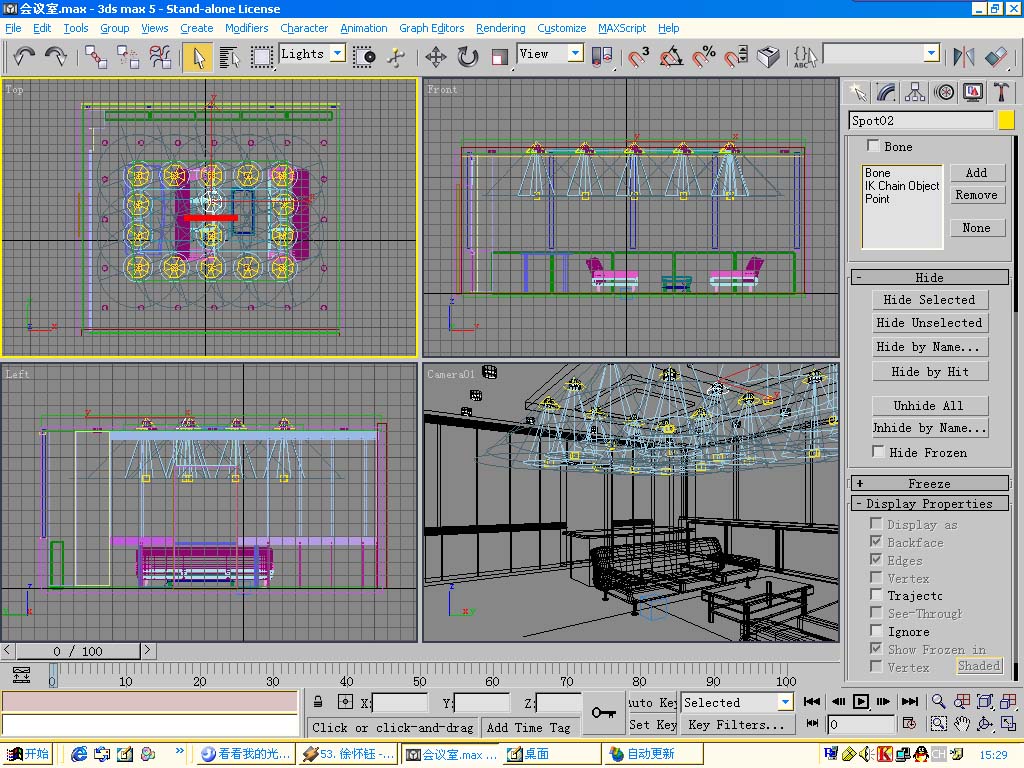Toggle the Ignore display property checkbox
Screen dimensions: 1024x768
[876, 631]
